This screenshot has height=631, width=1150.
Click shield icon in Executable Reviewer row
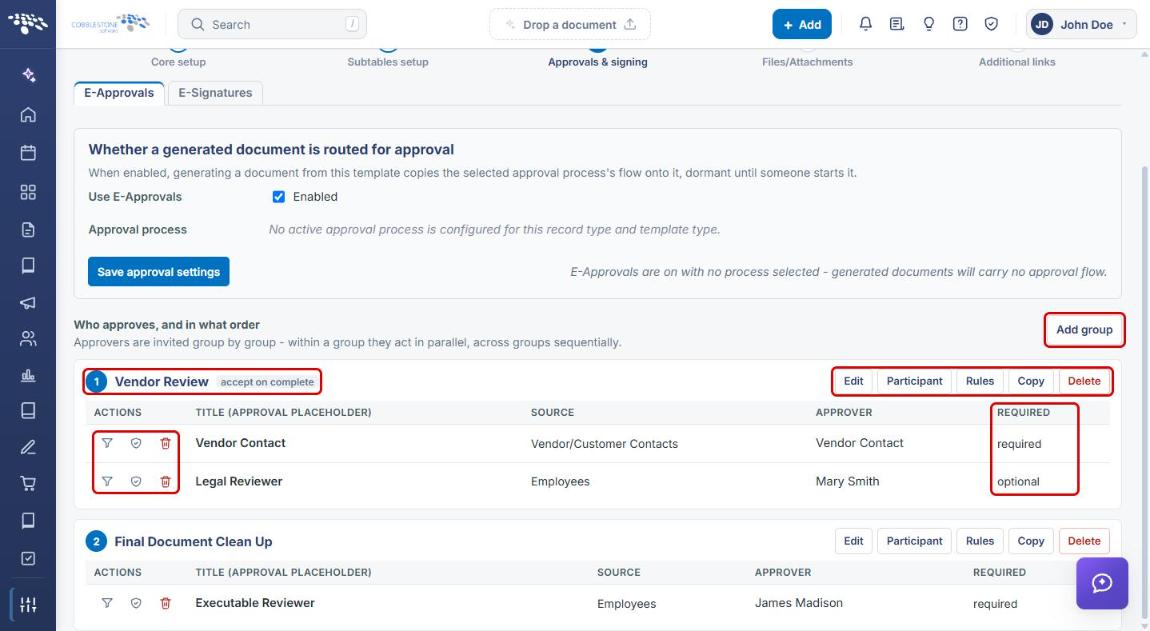(136, 603)
